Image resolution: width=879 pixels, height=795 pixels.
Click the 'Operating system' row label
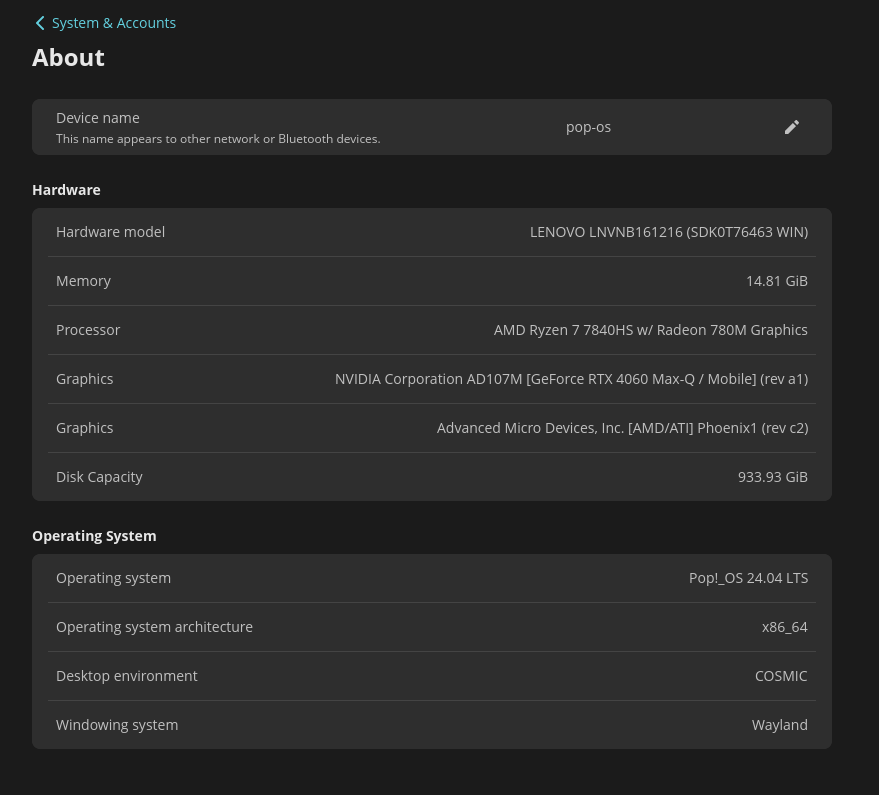113,579
